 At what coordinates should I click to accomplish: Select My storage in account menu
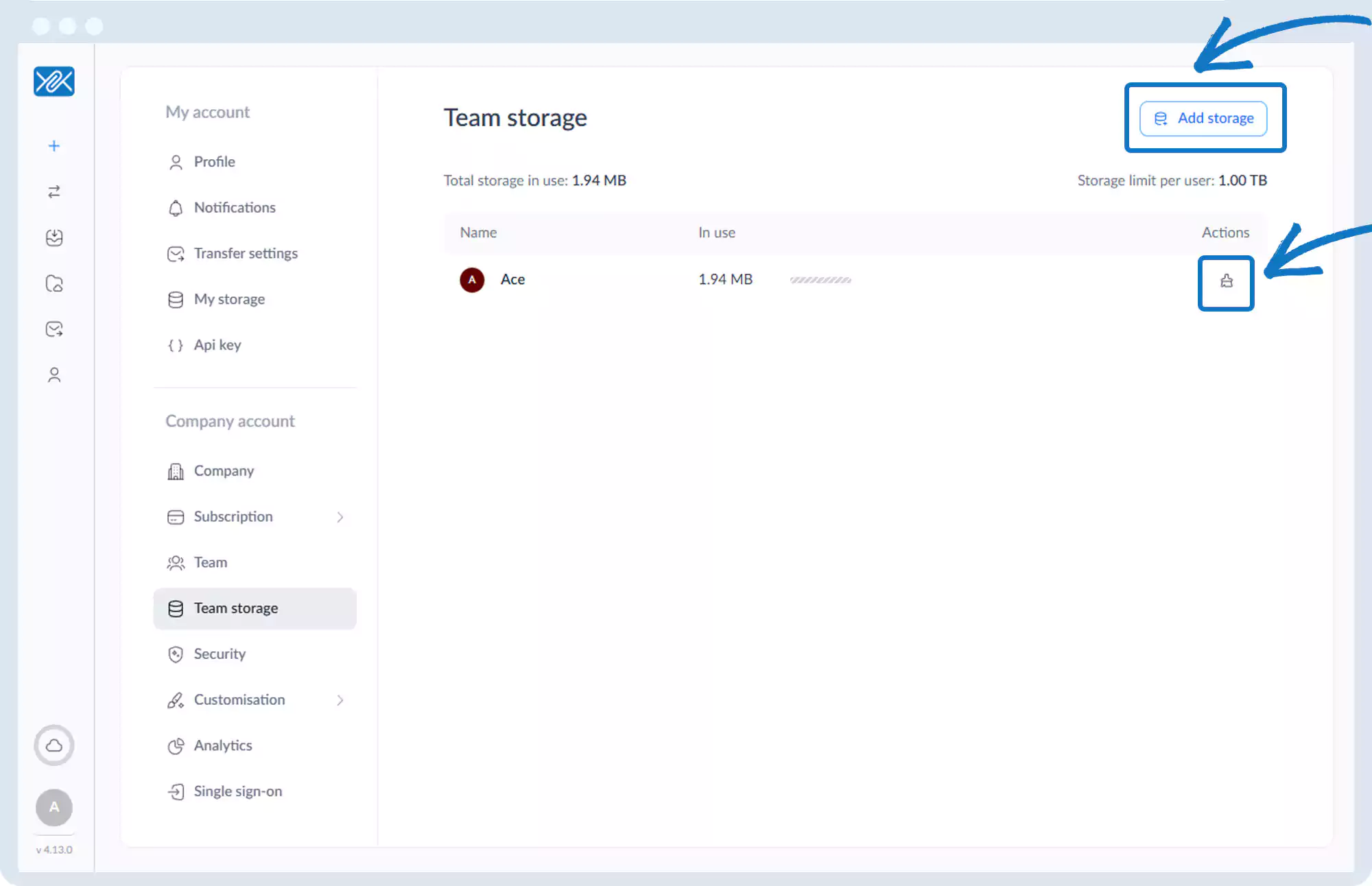(x=229, y=299)
